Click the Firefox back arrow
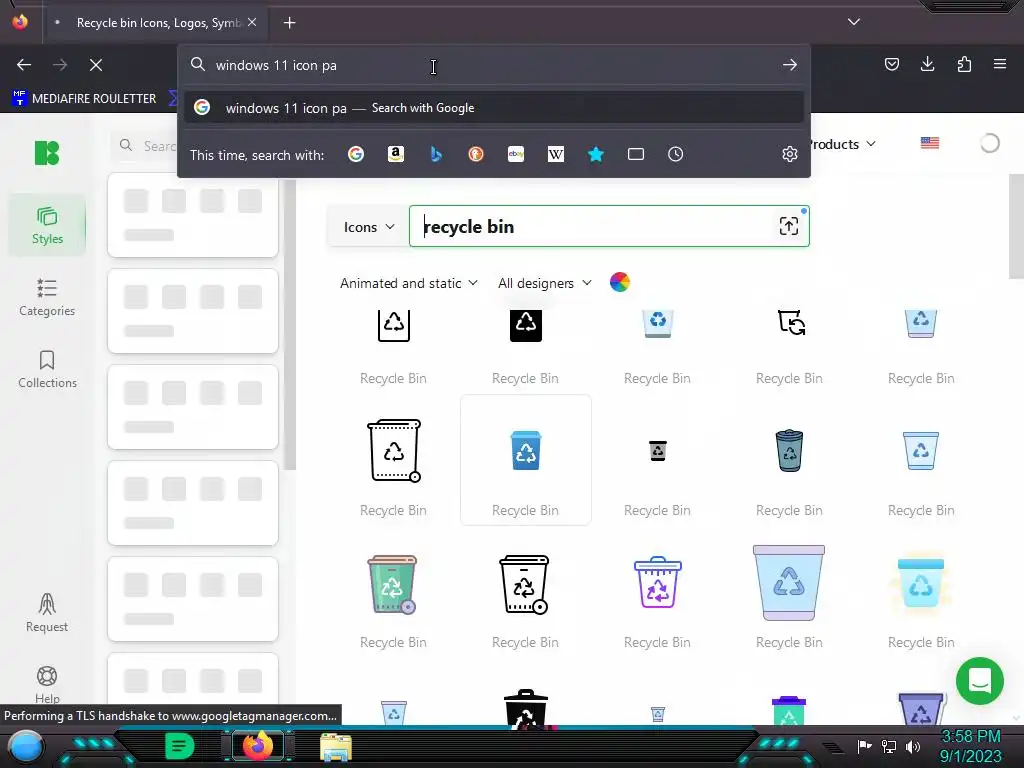The image size is (1024, 768). [24, 65]
